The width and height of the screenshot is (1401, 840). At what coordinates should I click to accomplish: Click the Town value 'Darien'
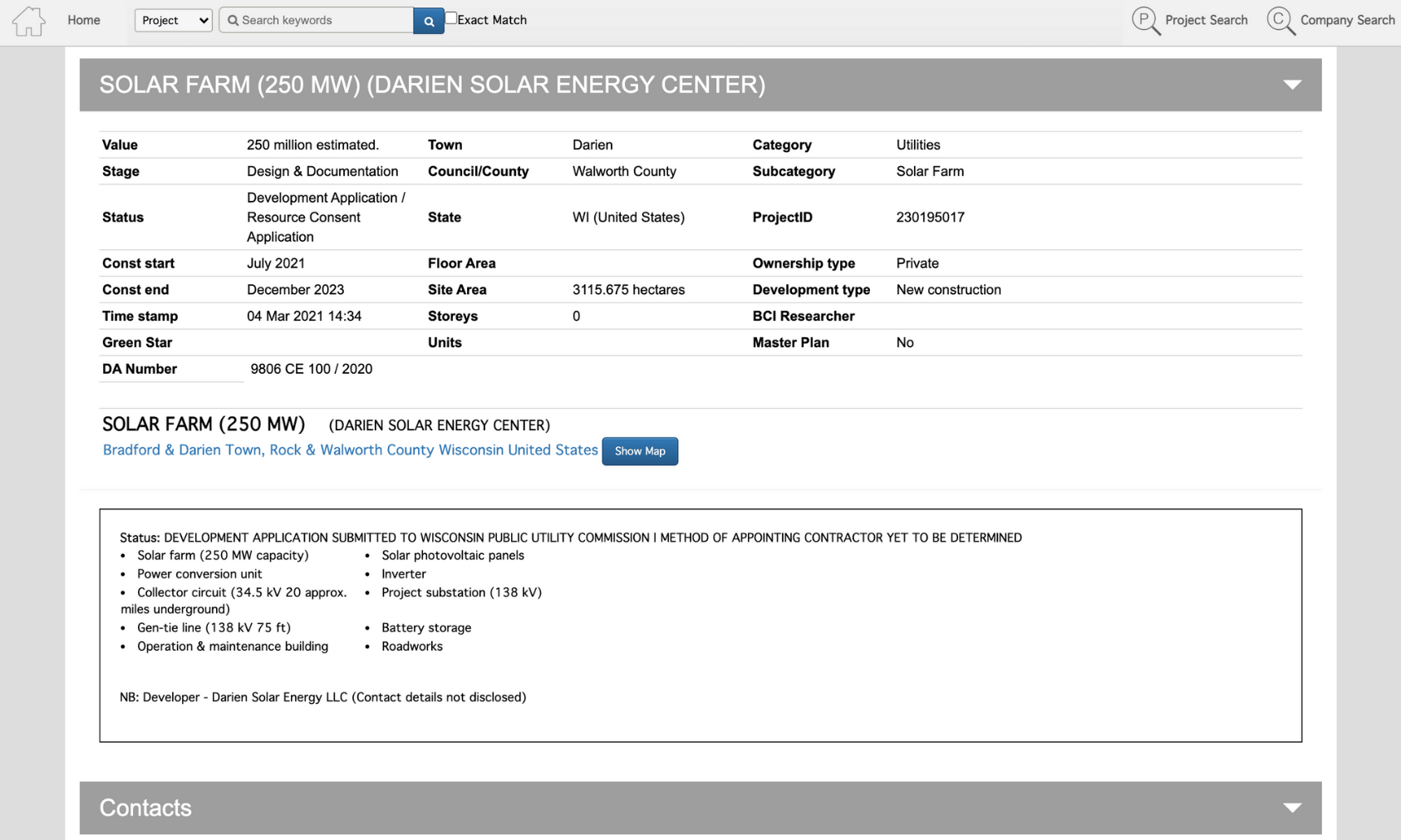(x=592, y=145)
